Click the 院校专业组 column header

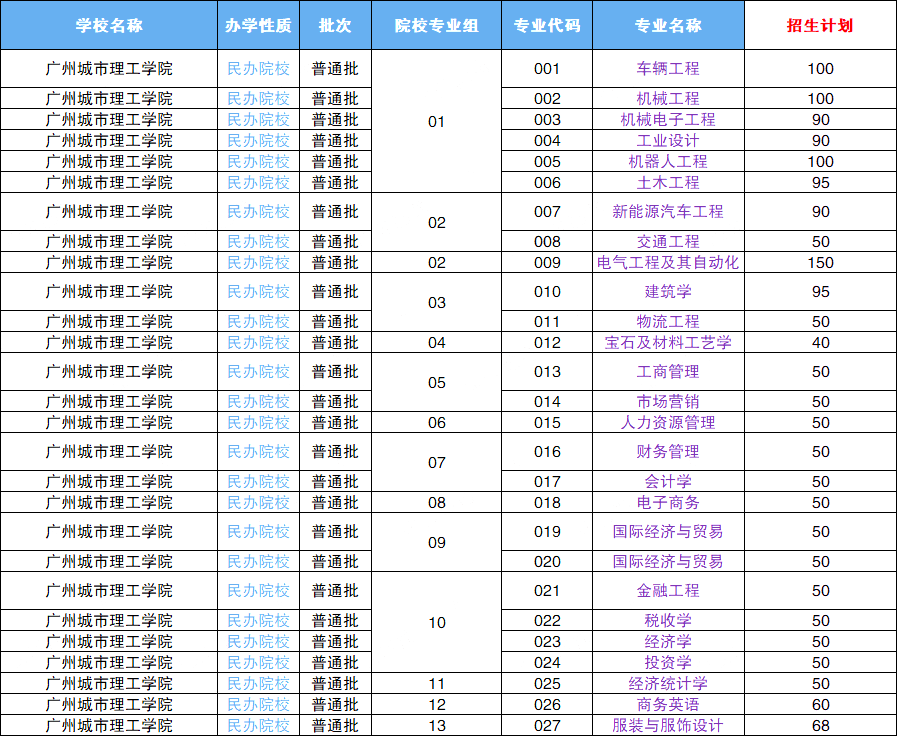pyautogui.click(x=436, y=25)
